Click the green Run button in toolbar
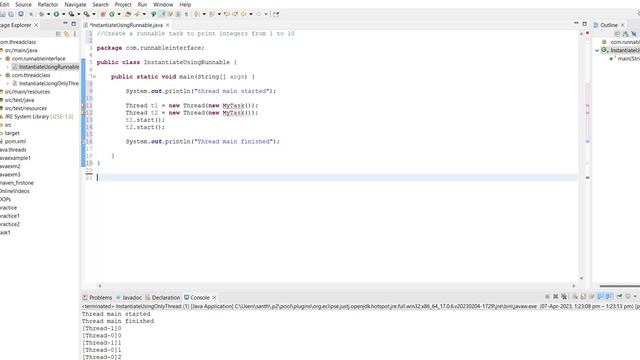 click(56, 14)
